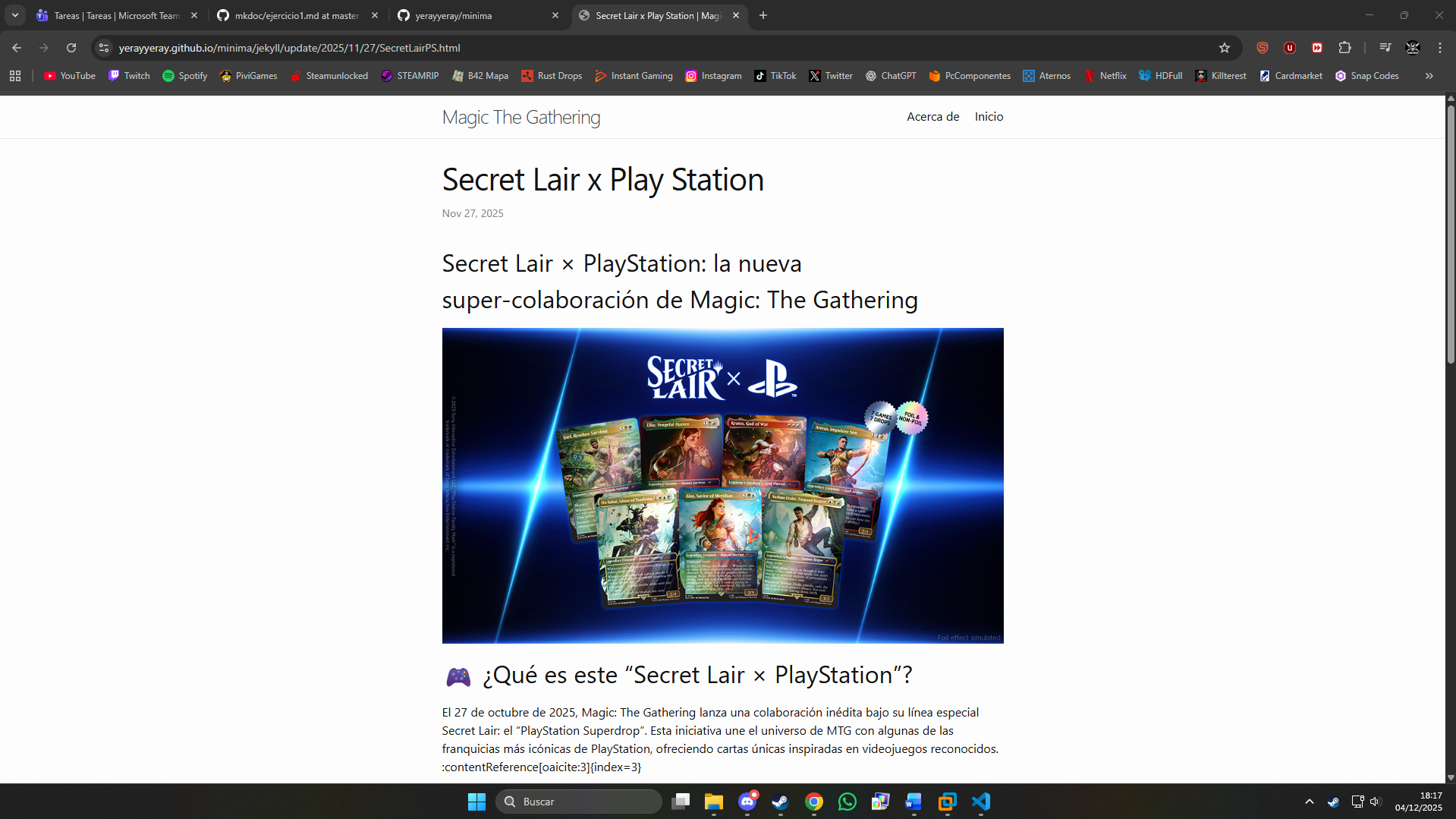Click the Windows taskbar search box

pyautogui.click(x=579, y=802)
